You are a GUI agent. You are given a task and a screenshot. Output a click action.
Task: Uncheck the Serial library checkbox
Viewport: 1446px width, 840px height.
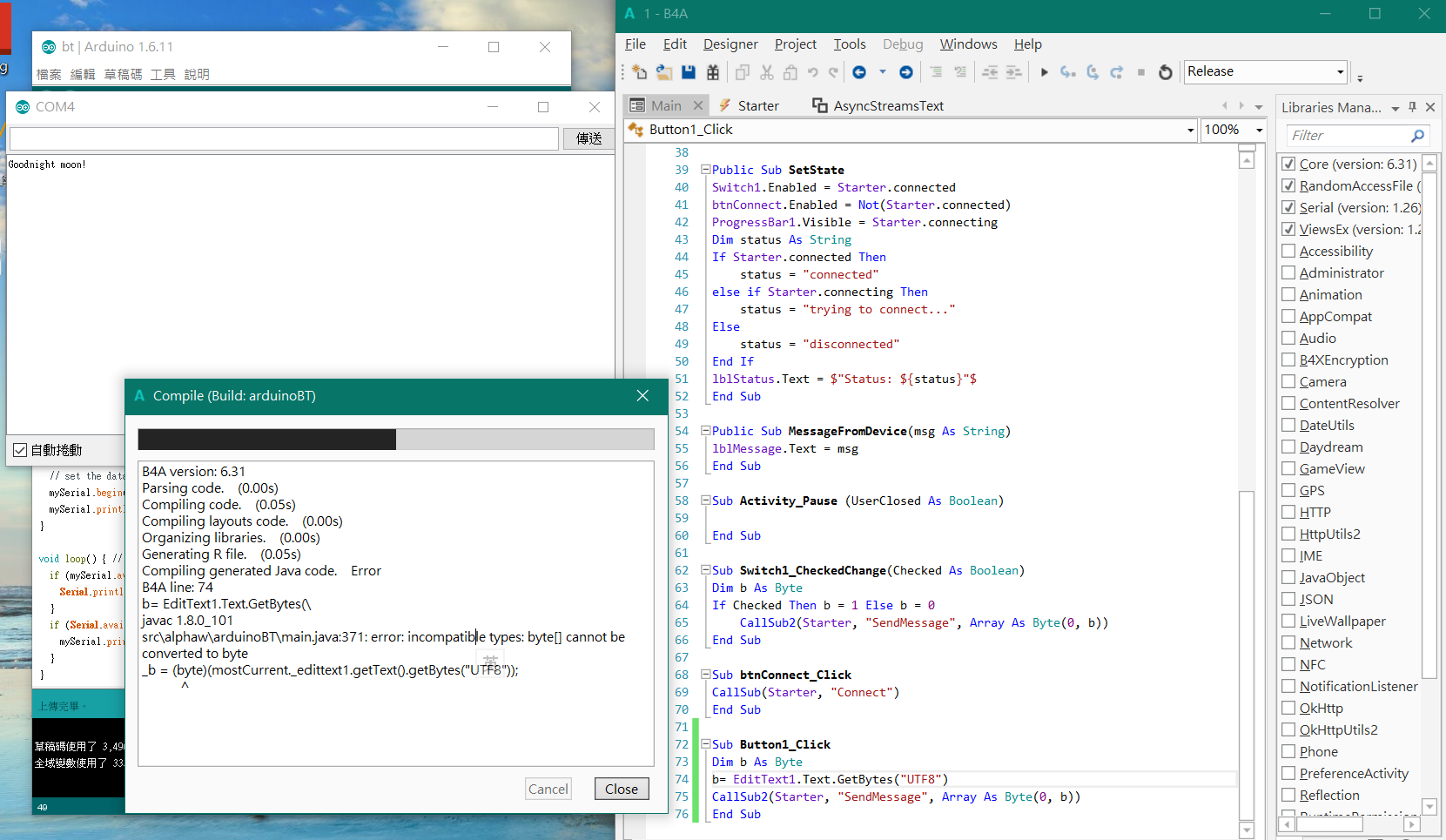1288,207
